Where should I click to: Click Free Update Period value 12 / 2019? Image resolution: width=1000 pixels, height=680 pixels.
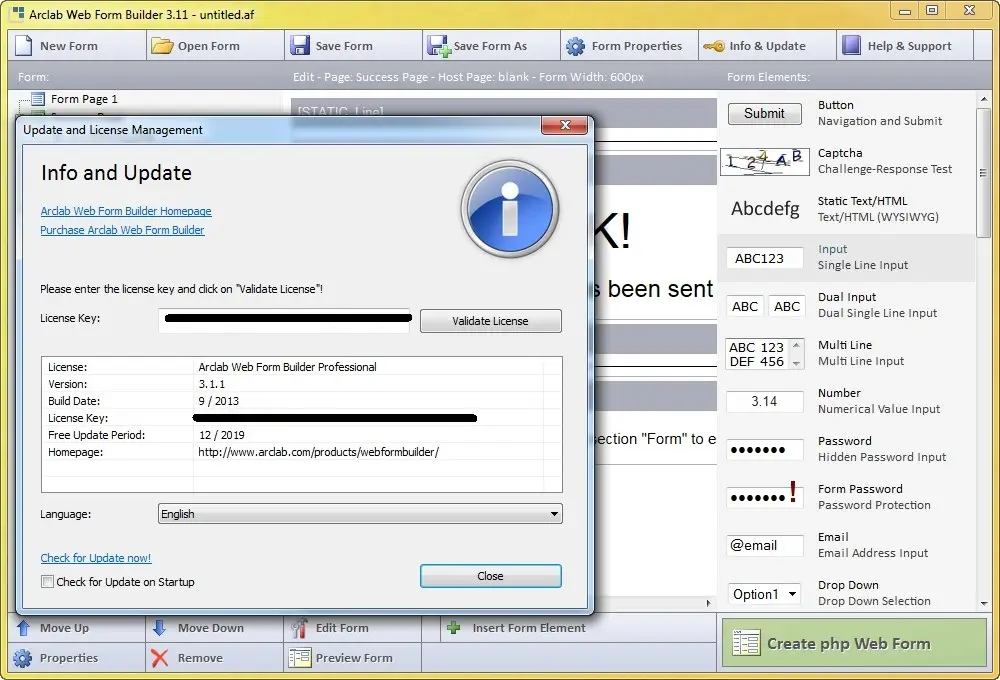pos(221,435)
